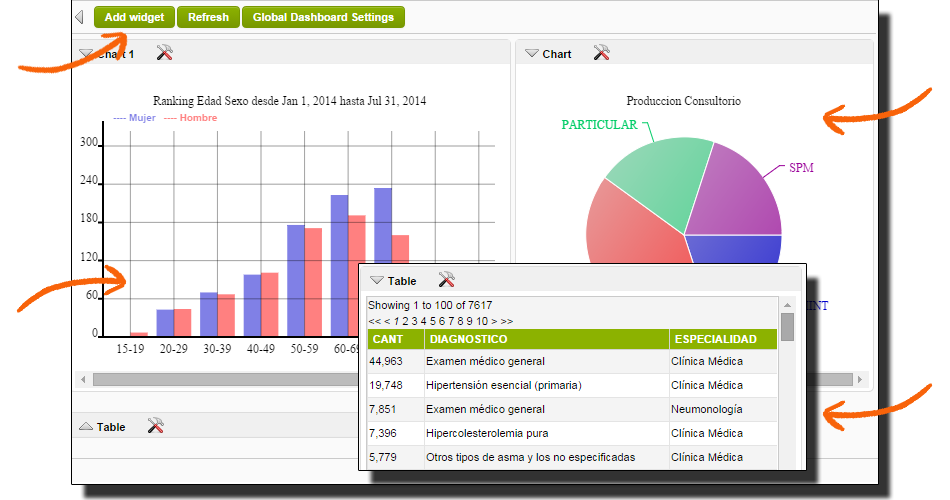
Task: Open Global Dashboard Settings
Action: click(324, 17)
